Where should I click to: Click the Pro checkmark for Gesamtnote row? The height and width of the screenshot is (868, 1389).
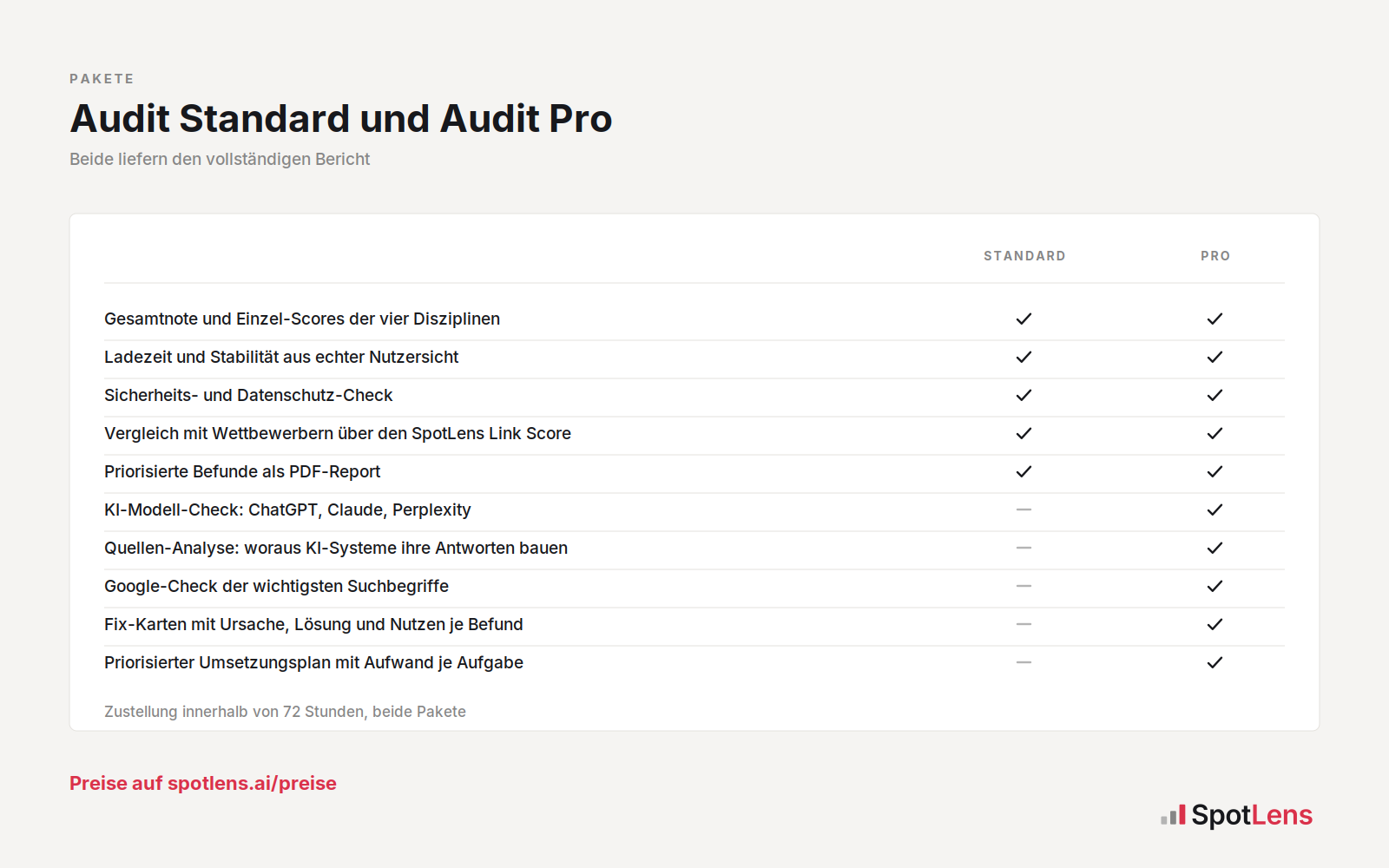click(x=1215, y=319)
